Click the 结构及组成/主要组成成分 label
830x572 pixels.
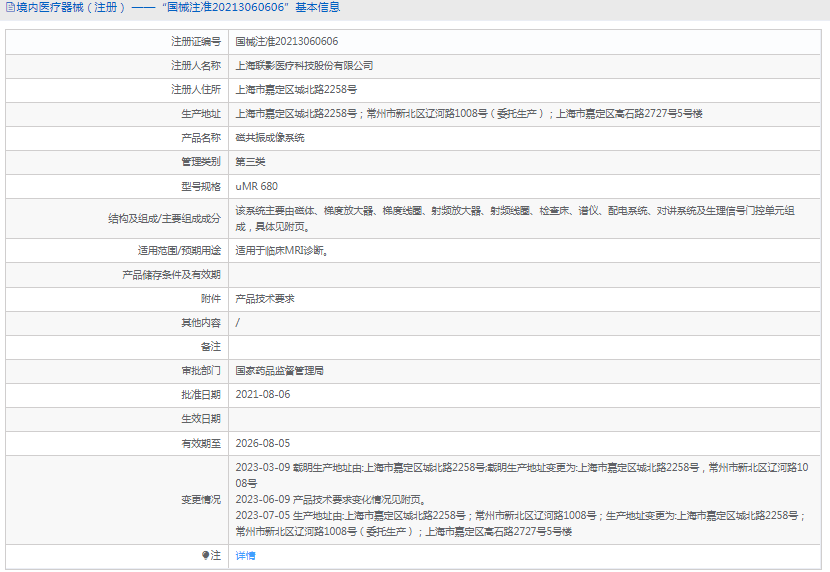pyautogui.click(x=164, y=219)
